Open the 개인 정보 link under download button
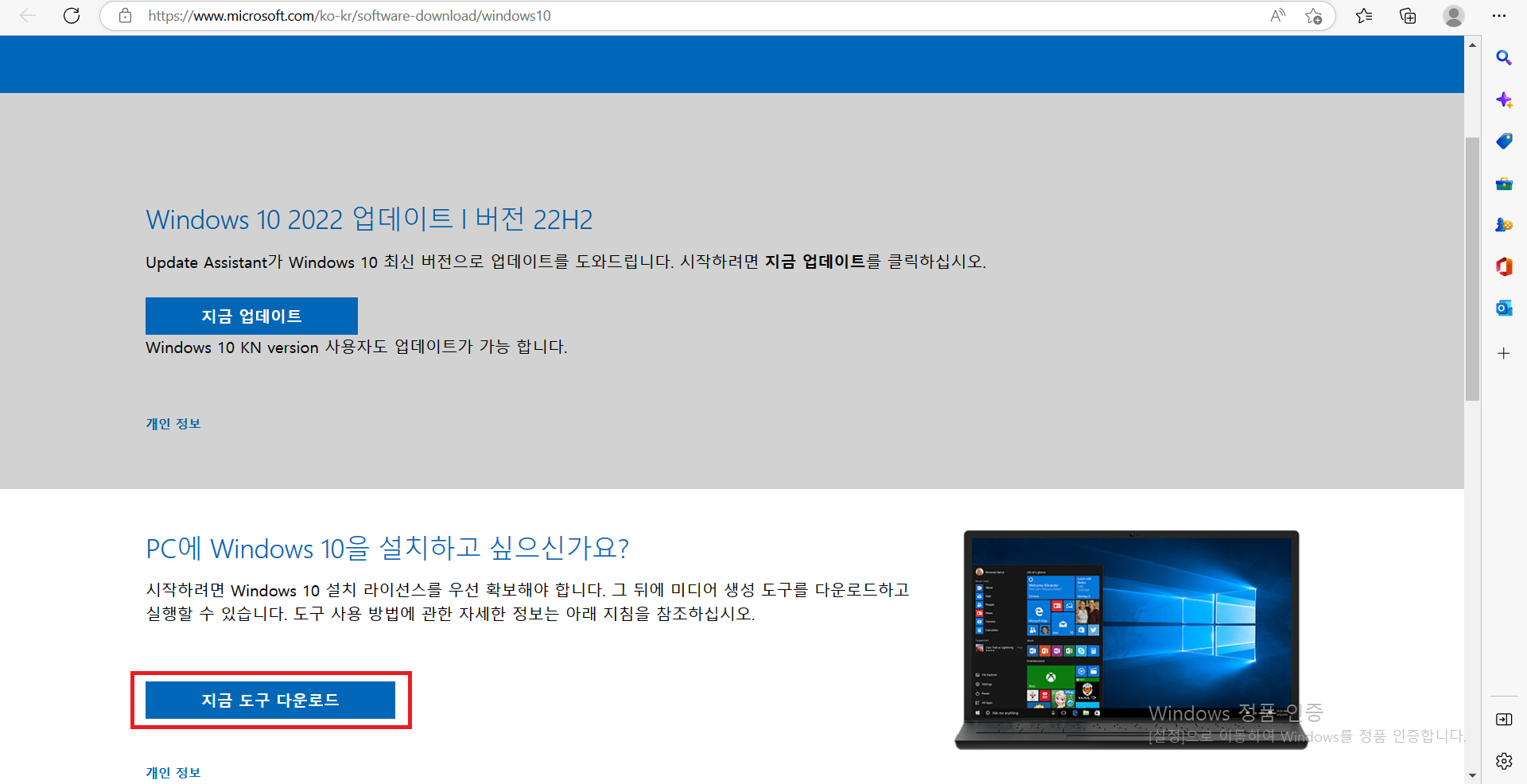This screenshot has height=784, width=1527. pyautogui.click(x=173, y=772)
